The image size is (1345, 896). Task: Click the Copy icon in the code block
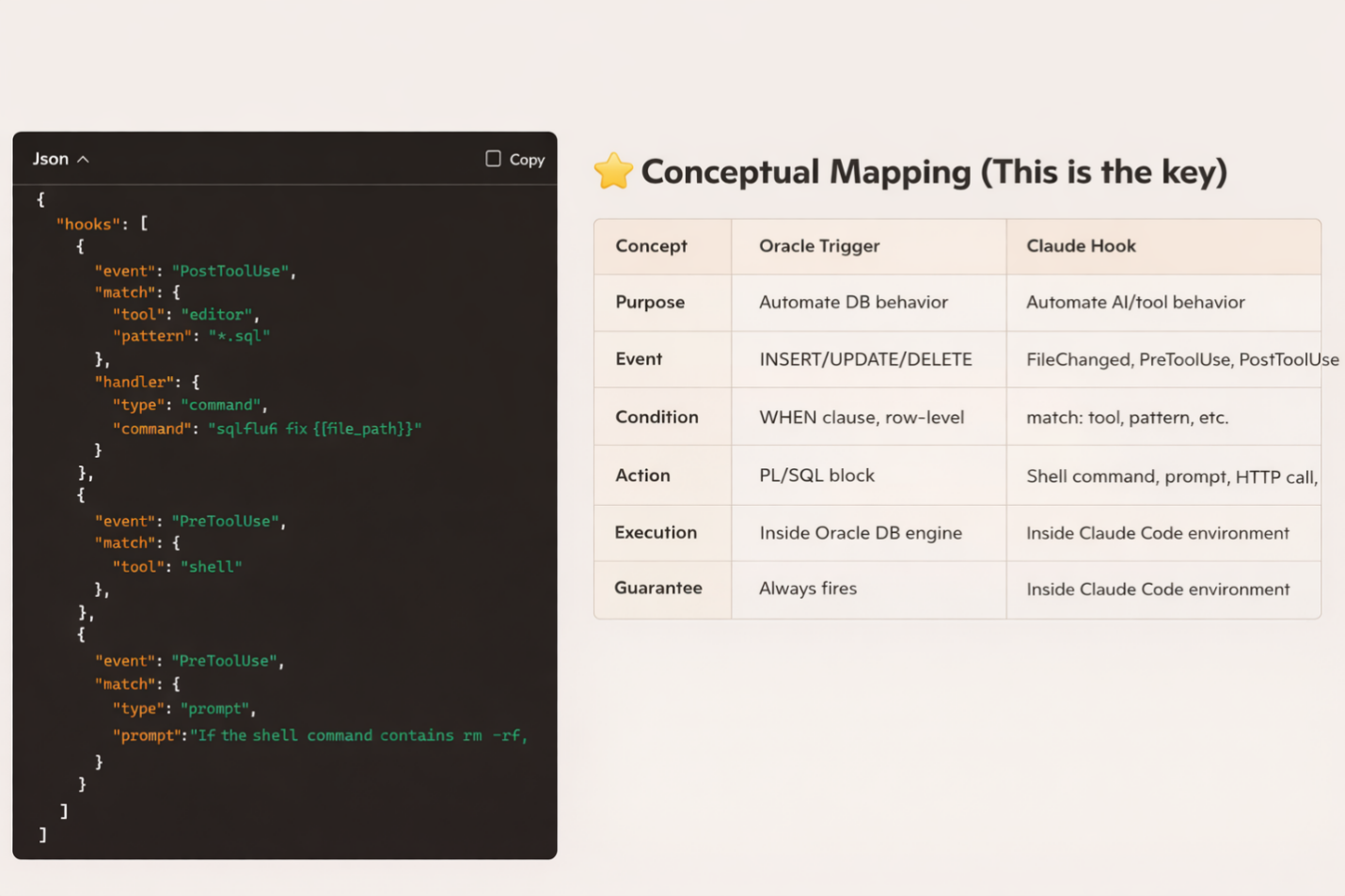coord(493,159)
